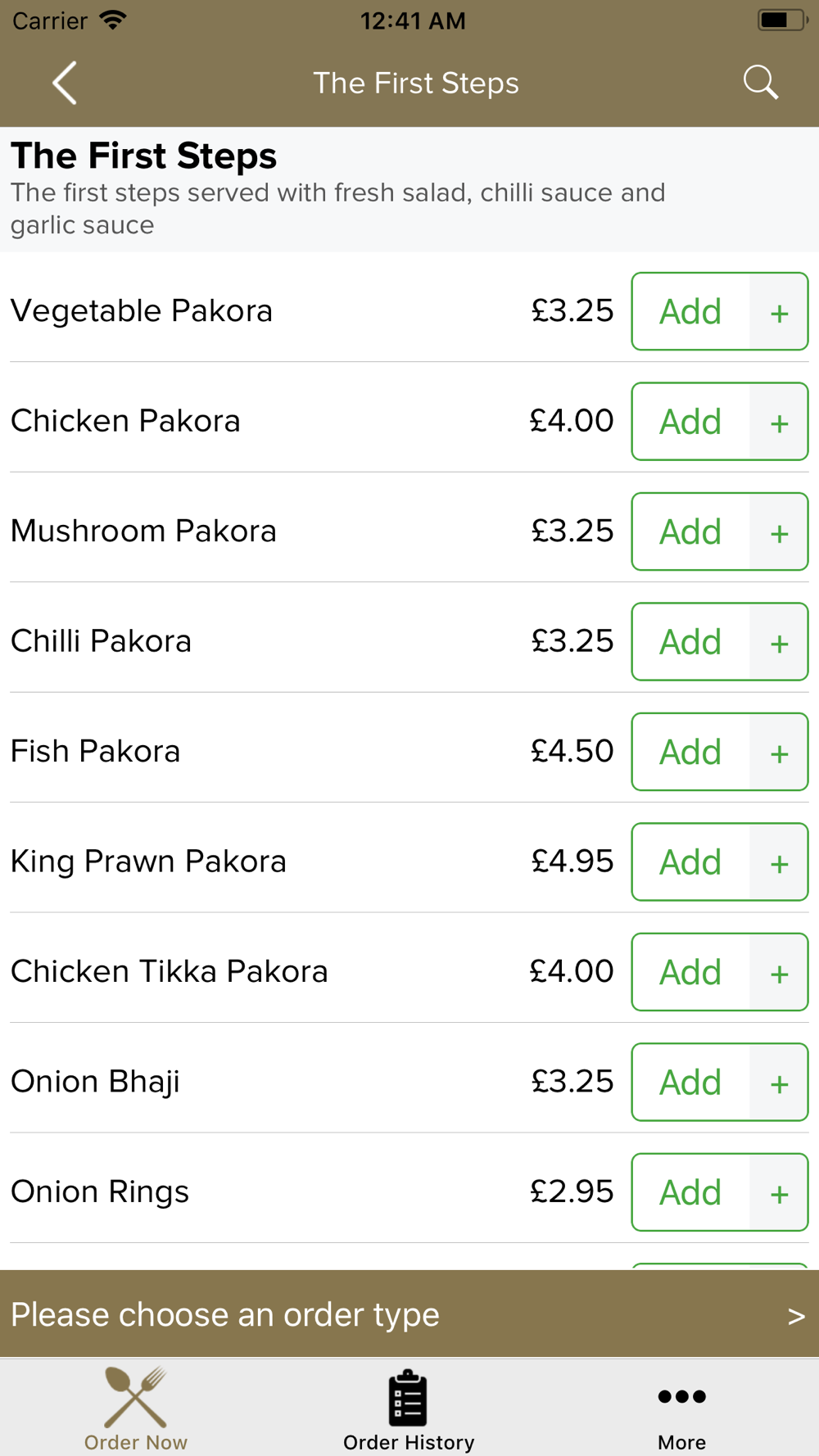Click the Add button for Onion Bhaji

click(690, 1083)
